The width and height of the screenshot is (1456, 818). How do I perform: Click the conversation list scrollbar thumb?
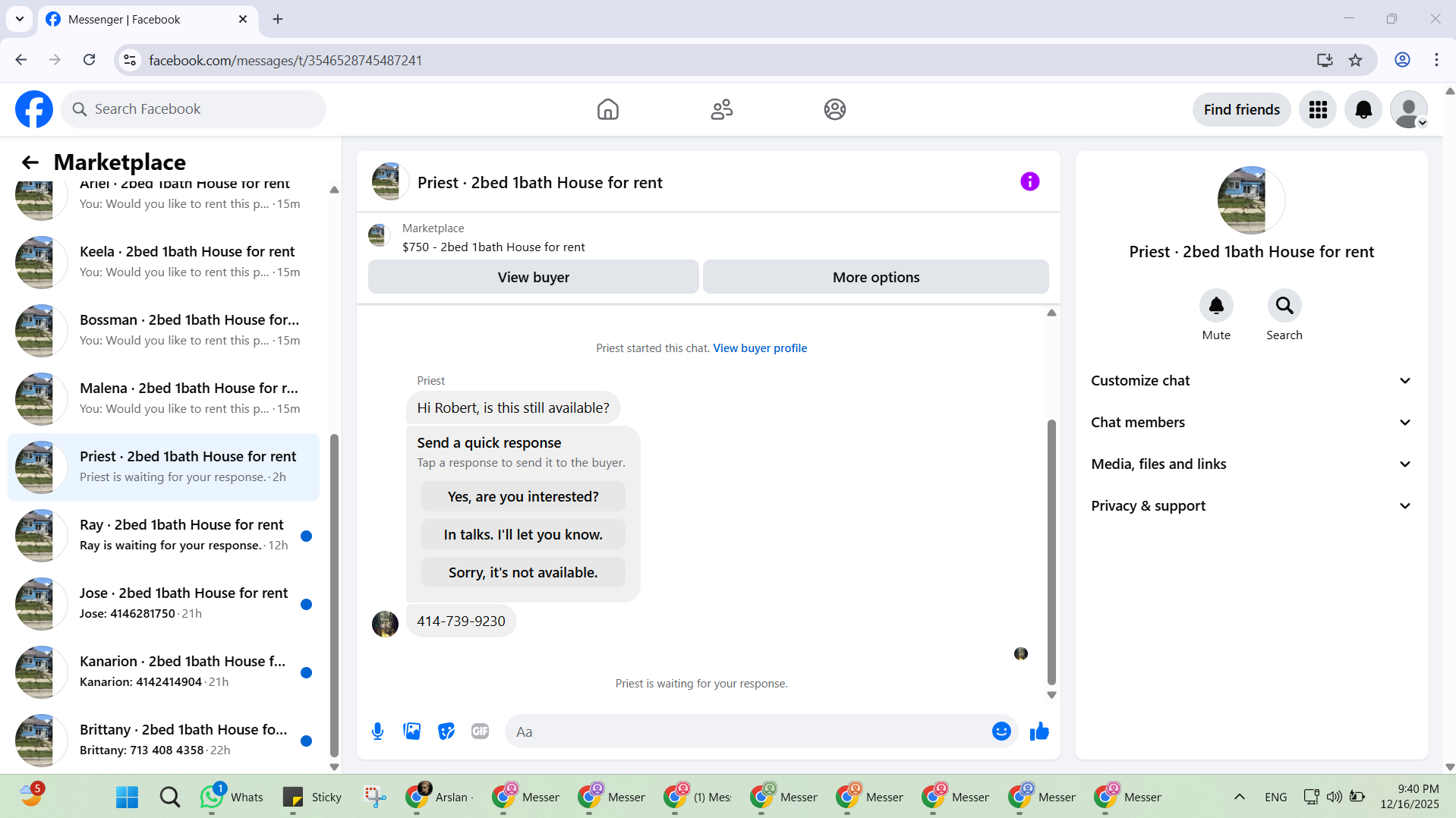pos(334,596)
